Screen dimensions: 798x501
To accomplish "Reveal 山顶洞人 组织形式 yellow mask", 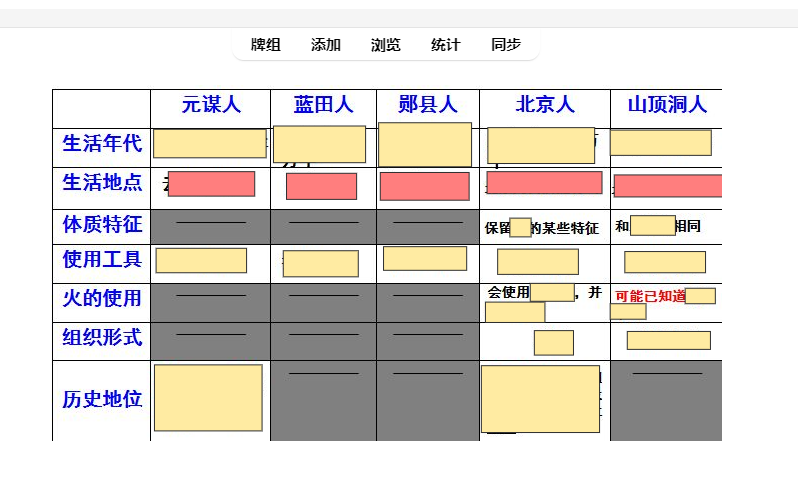I will pyautogui.click(x=669, y=341).
